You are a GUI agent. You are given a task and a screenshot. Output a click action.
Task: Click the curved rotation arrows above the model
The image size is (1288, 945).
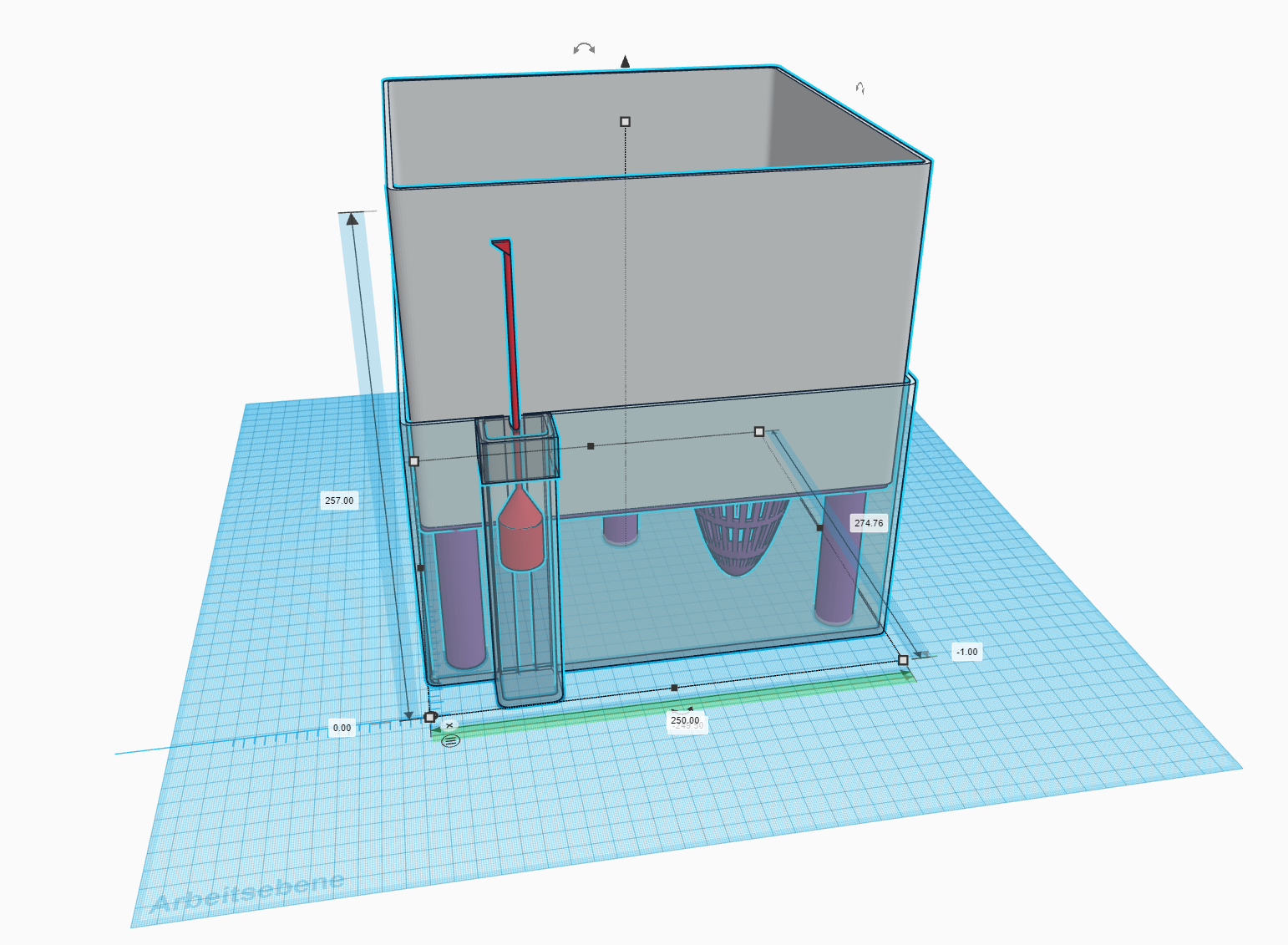[x=584, y=48]
